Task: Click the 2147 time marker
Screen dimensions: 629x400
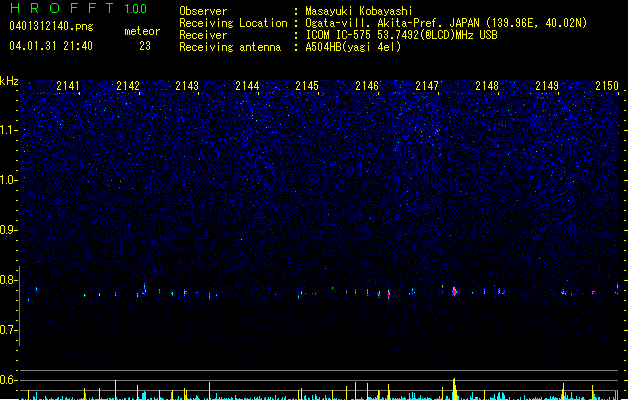Action: (427, 86)
